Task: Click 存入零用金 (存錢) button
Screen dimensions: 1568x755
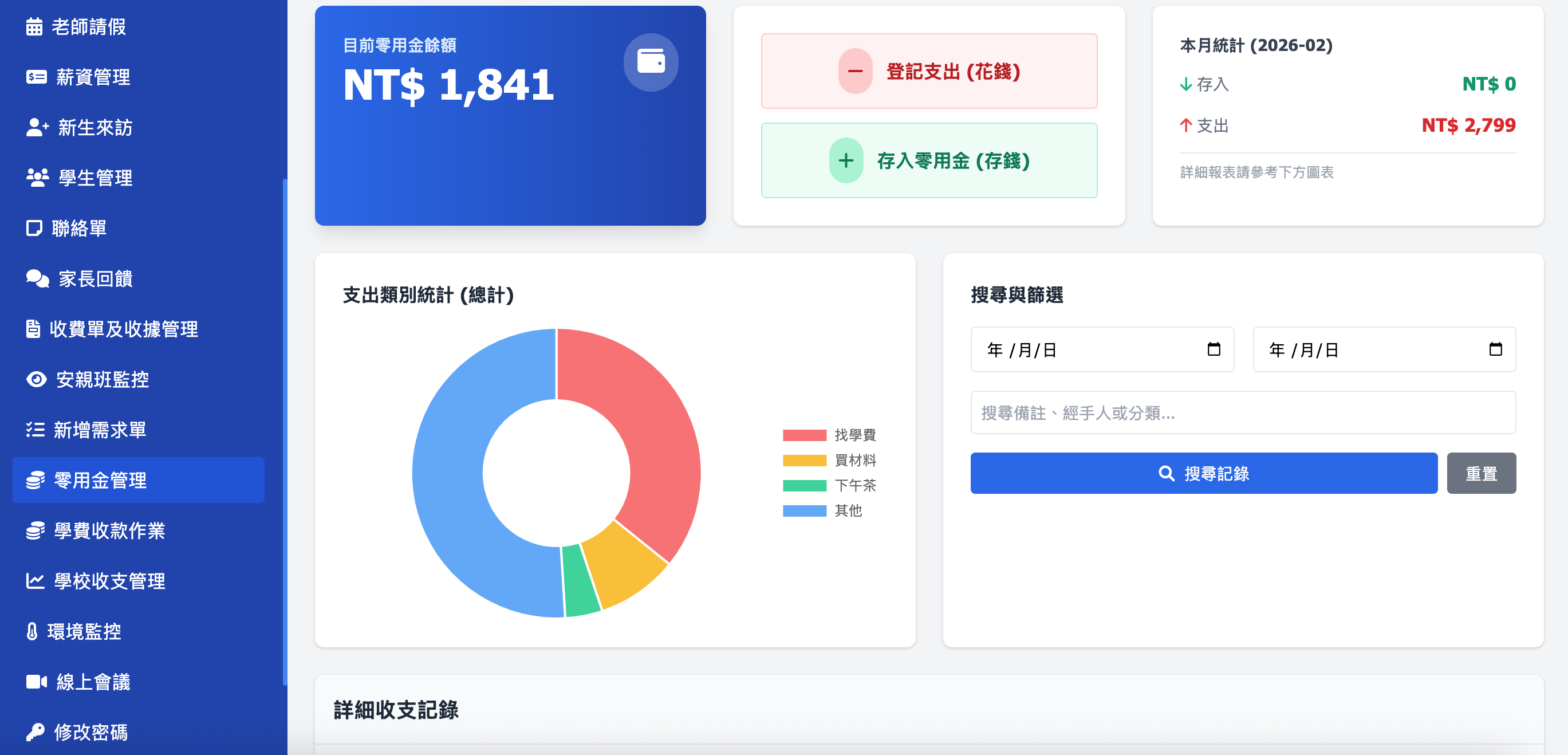Action: pos(929,161)
